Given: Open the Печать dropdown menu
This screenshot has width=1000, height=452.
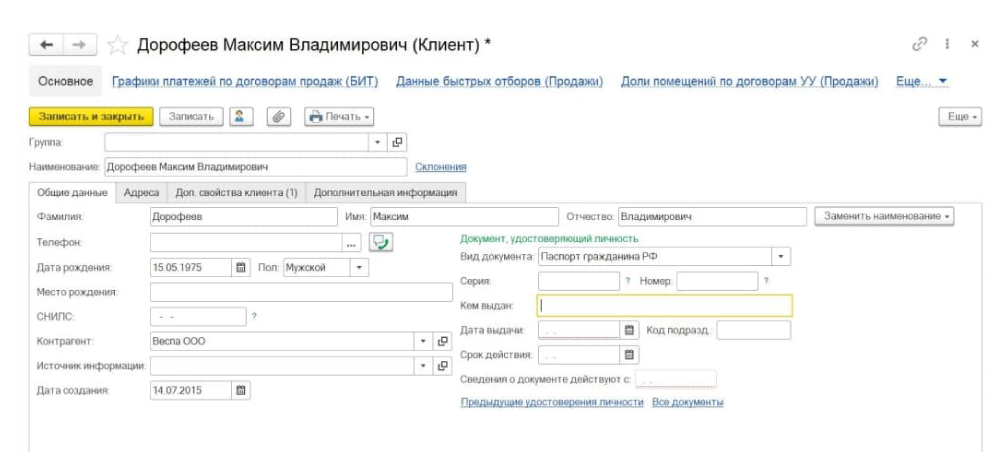Looking at the screenshot, I should pos(340,117).
